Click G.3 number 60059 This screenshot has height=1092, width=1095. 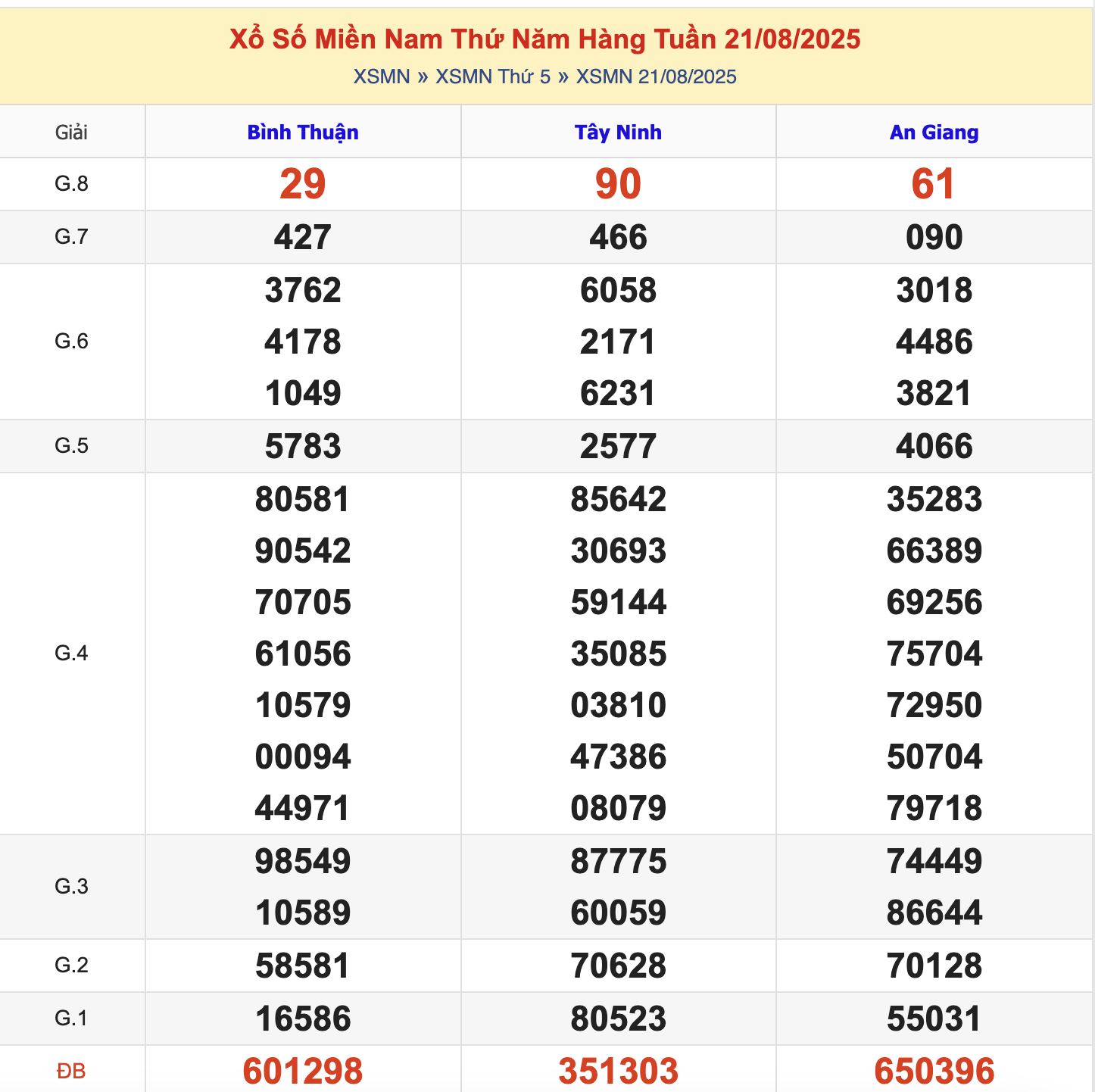[x=618, y=913]
